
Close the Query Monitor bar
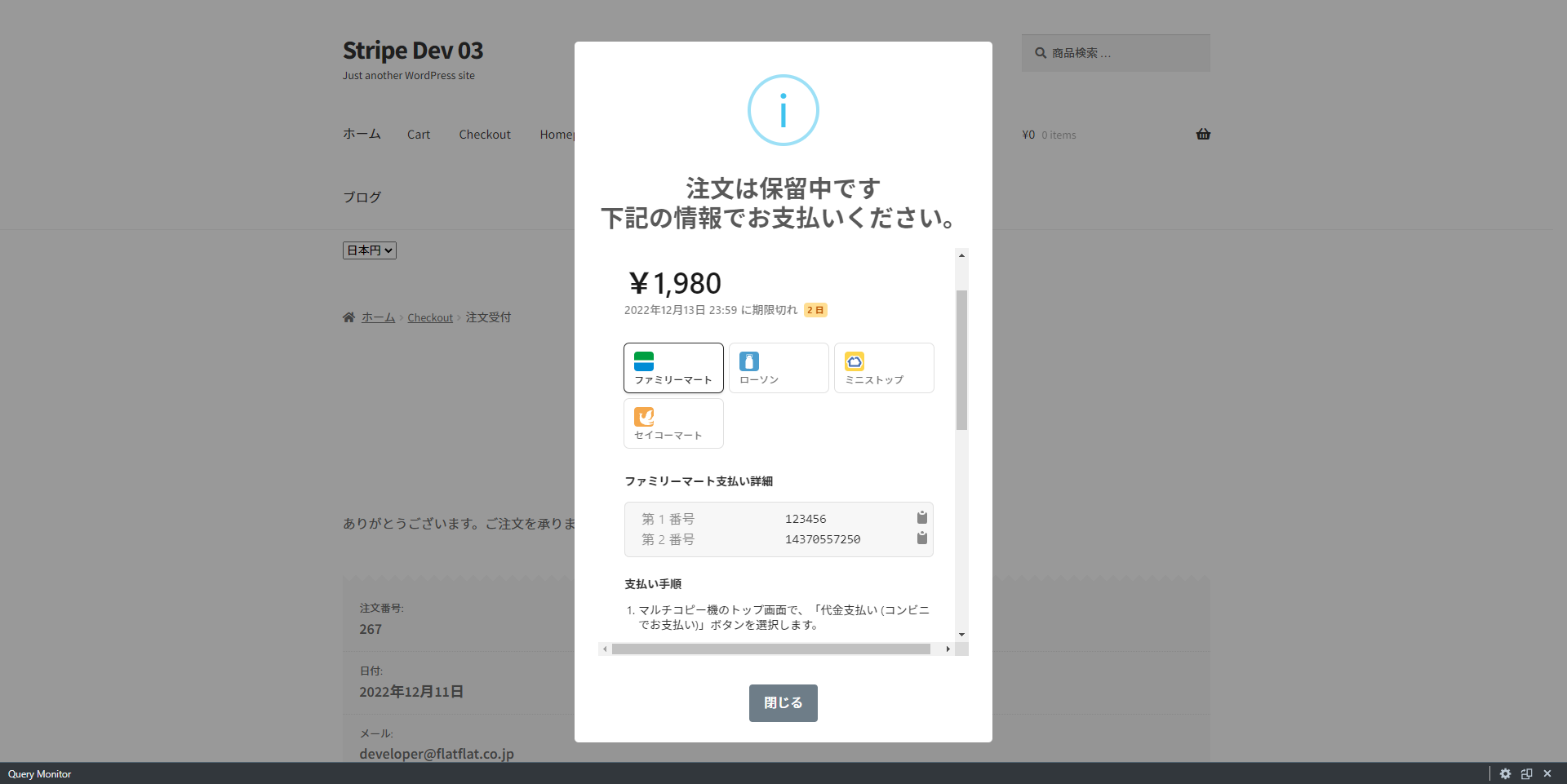(1547, 774)
